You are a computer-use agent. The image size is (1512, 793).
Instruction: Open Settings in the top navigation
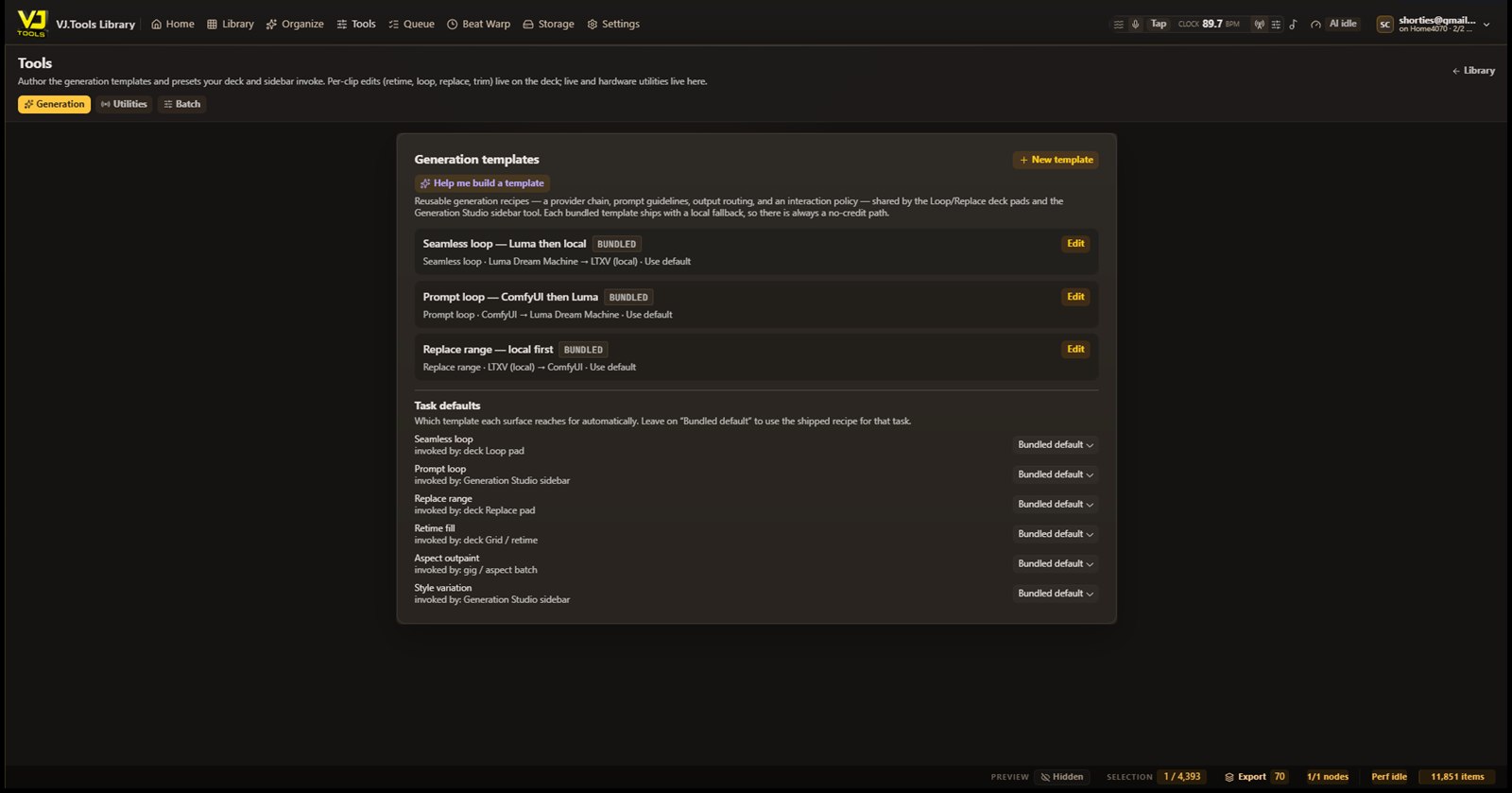[613, 24]
